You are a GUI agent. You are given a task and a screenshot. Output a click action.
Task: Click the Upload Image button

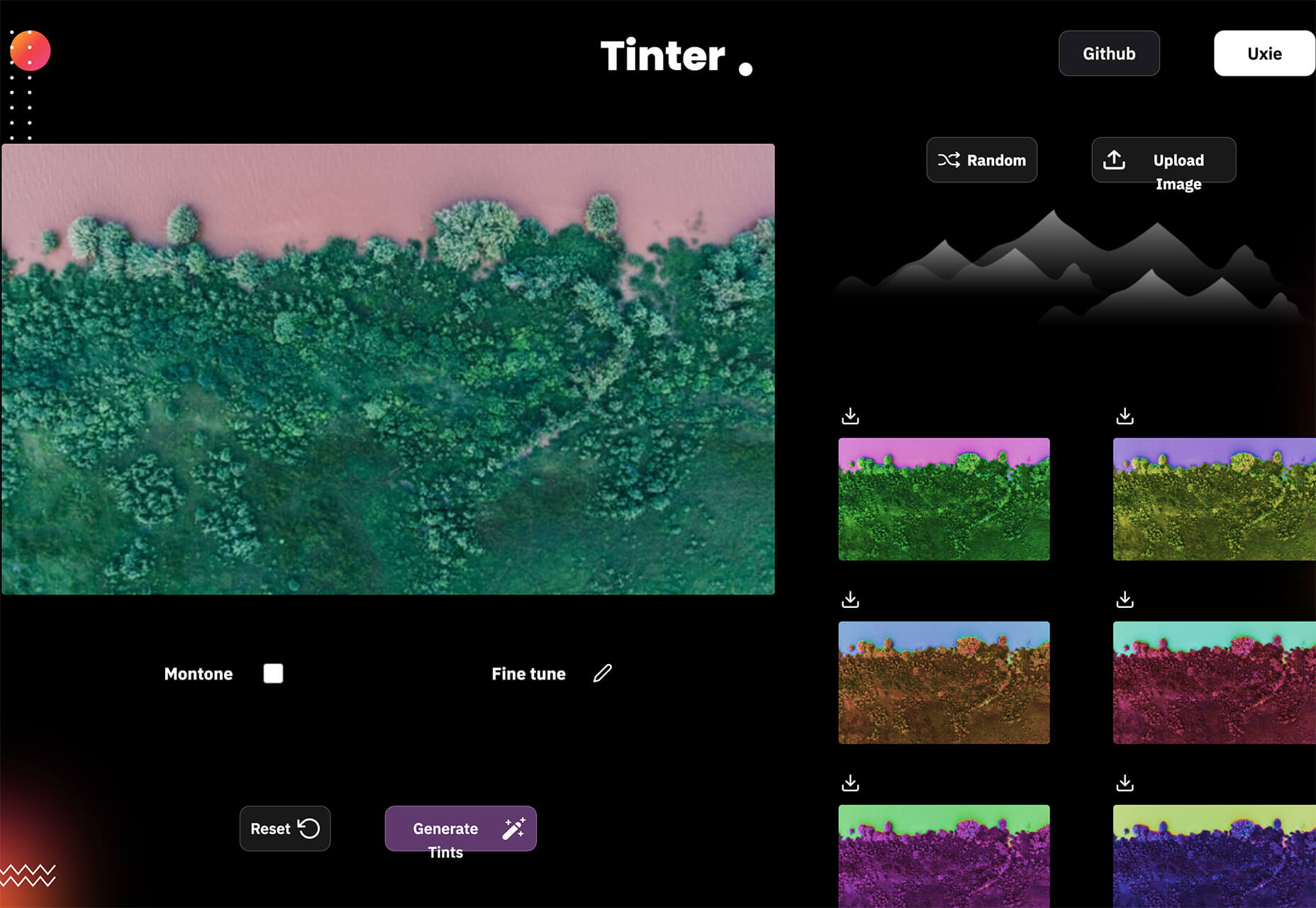[1164, 160]
